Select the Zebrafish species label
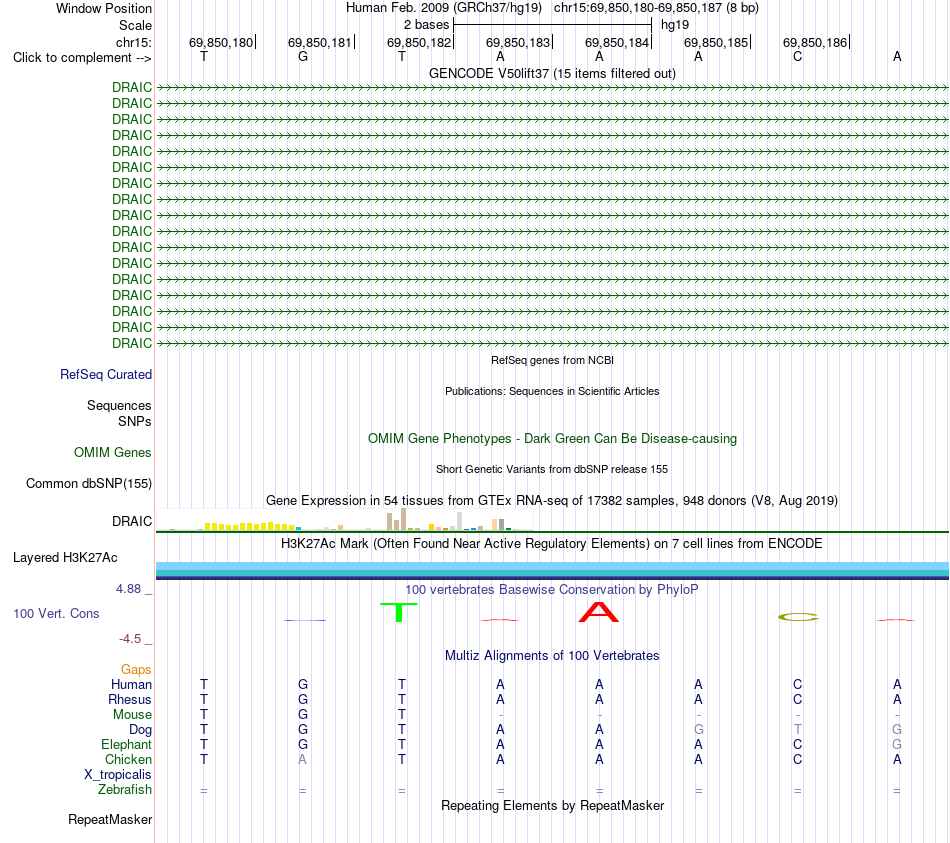This screenshot has height=843, width=950. [125, 790]
